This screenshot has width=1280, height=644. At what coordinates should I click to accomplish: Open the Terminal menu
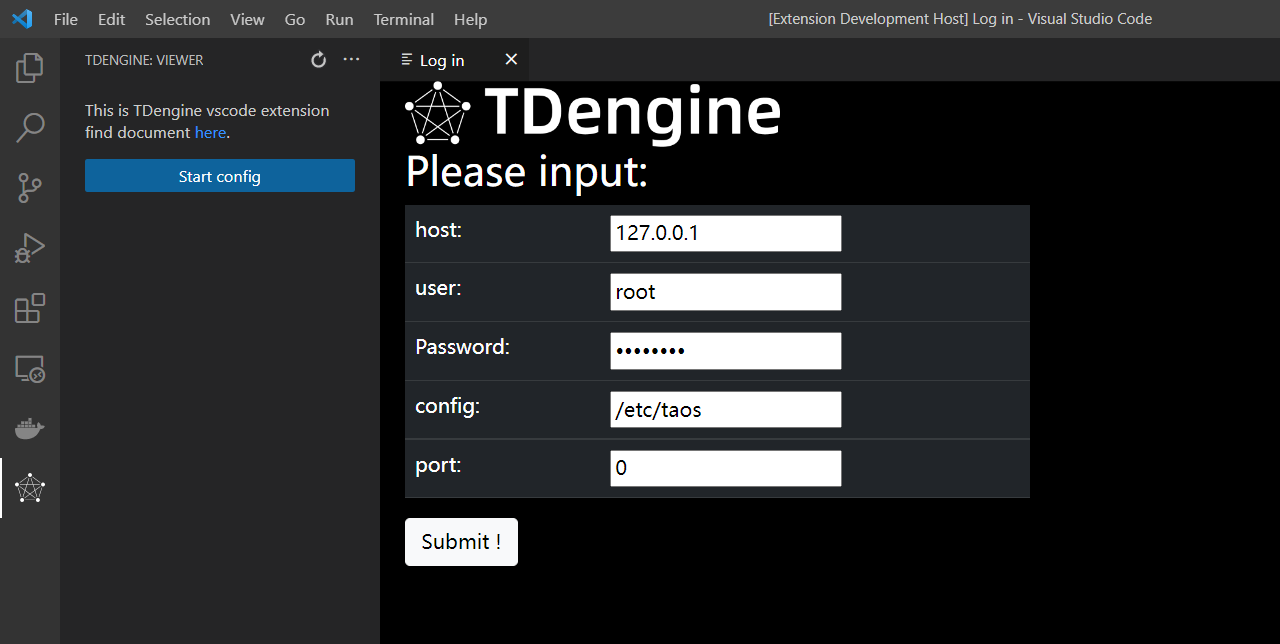click(x=404, y=19)
